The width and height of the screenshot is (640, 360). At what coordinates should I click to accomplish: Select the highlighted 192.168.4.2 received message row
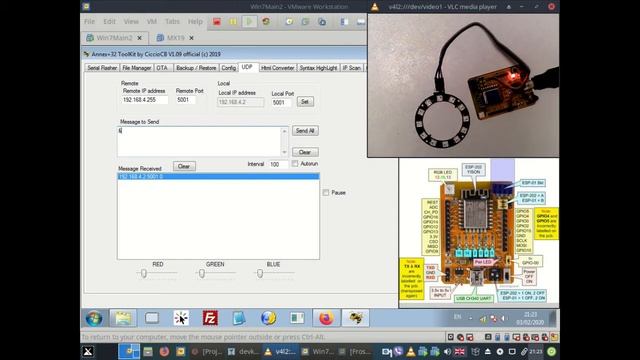218,177
